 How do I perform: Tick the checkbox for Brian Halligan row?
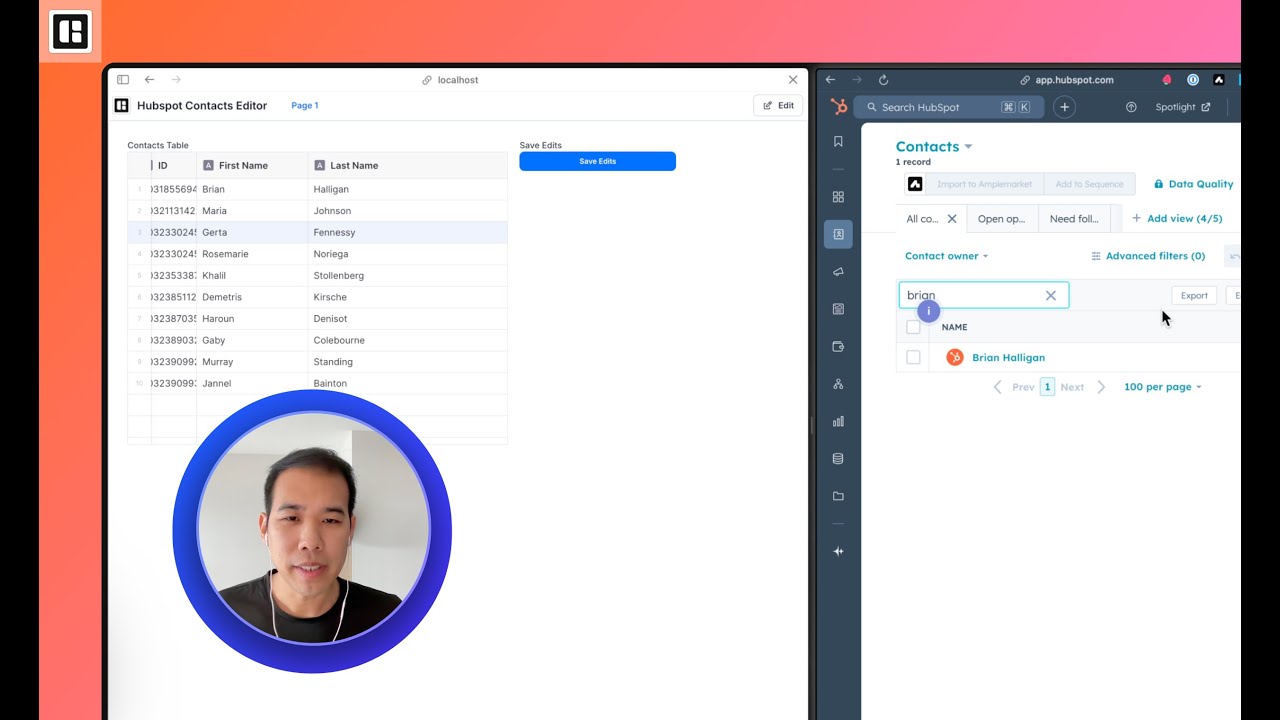tap(913, 357)
